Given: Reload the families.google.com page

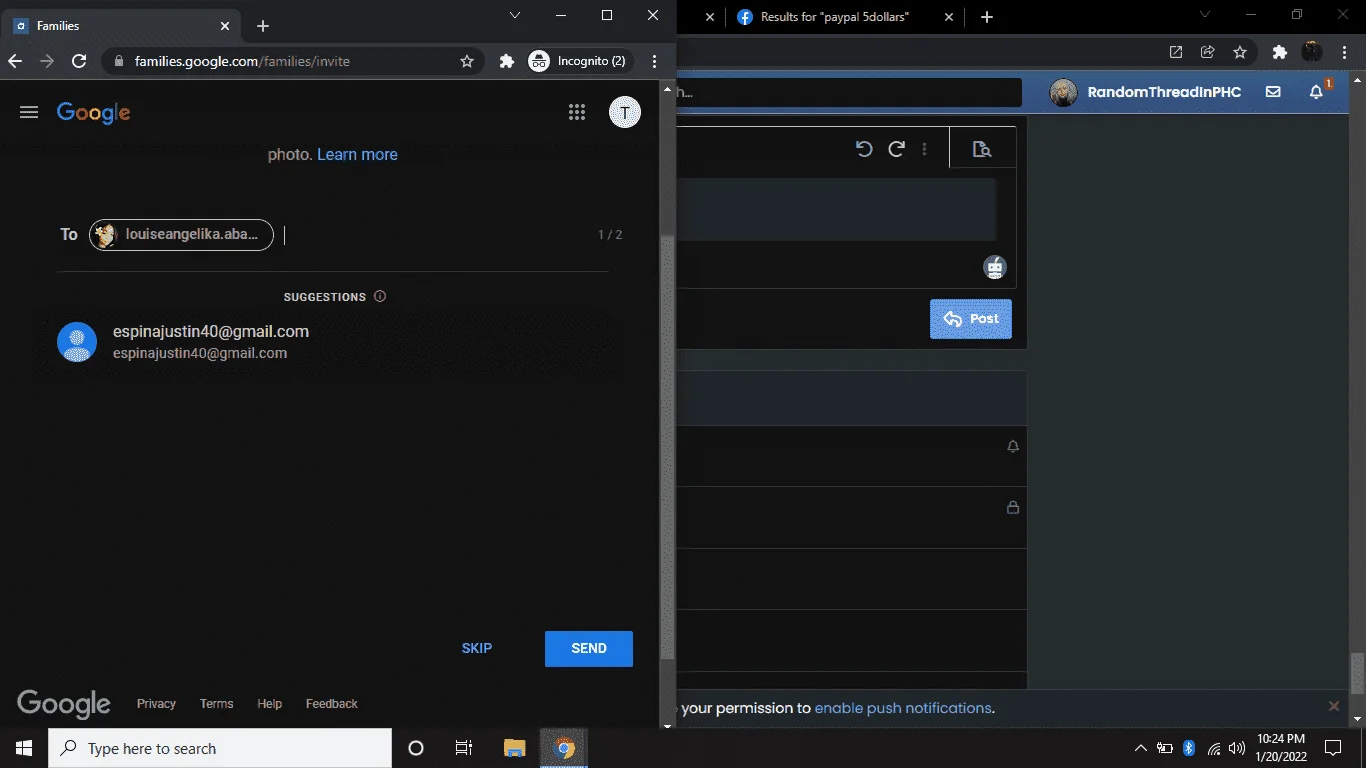Looking at the screenshot, I should [79, 61].
